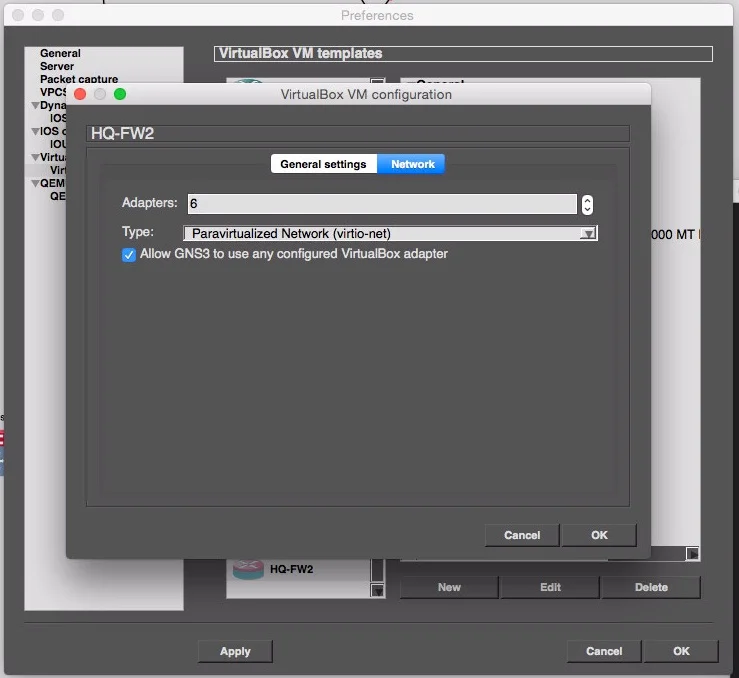Click New template button
The image size is (739, 678).
tap(449, 587)
